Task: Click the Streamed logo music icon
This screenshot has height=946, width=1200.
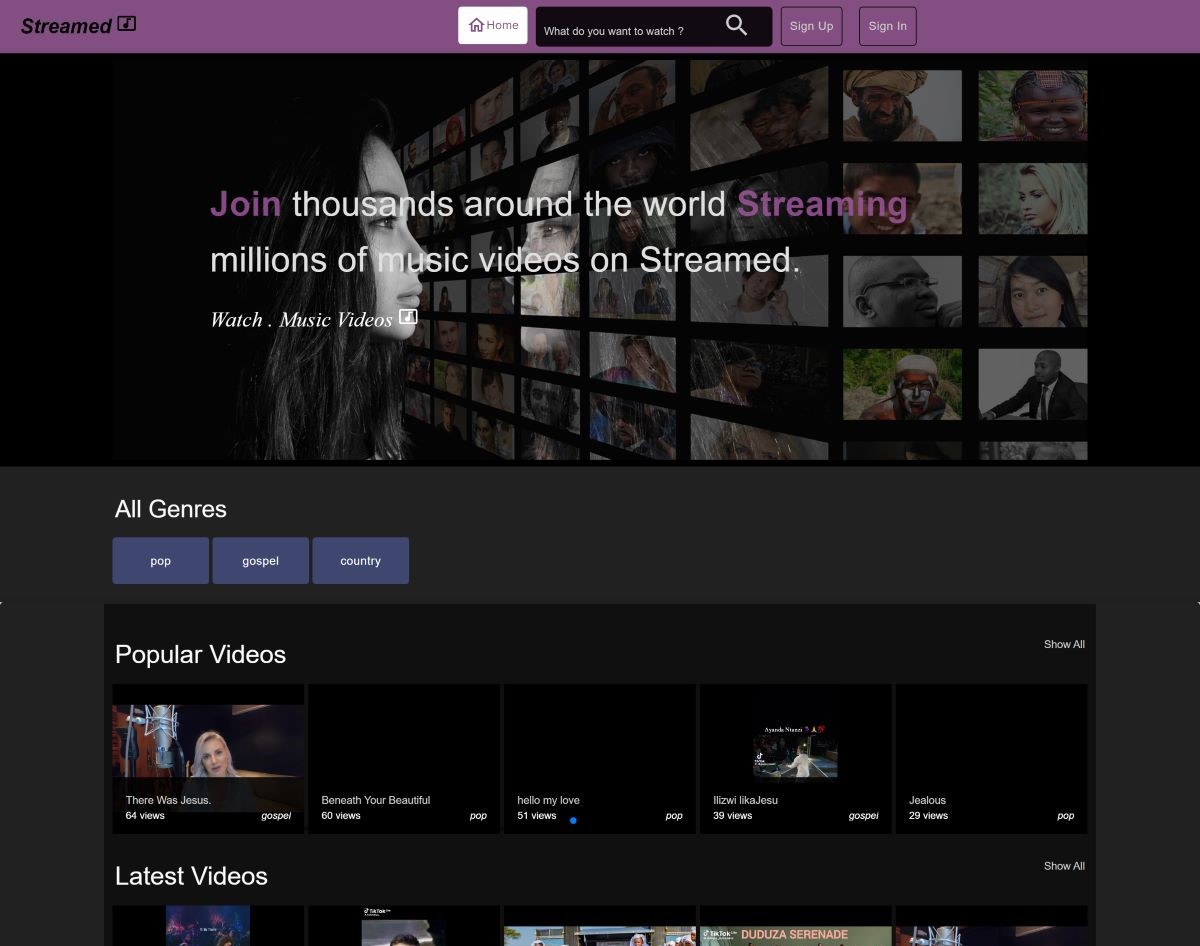Action: (x=126, y=24)
